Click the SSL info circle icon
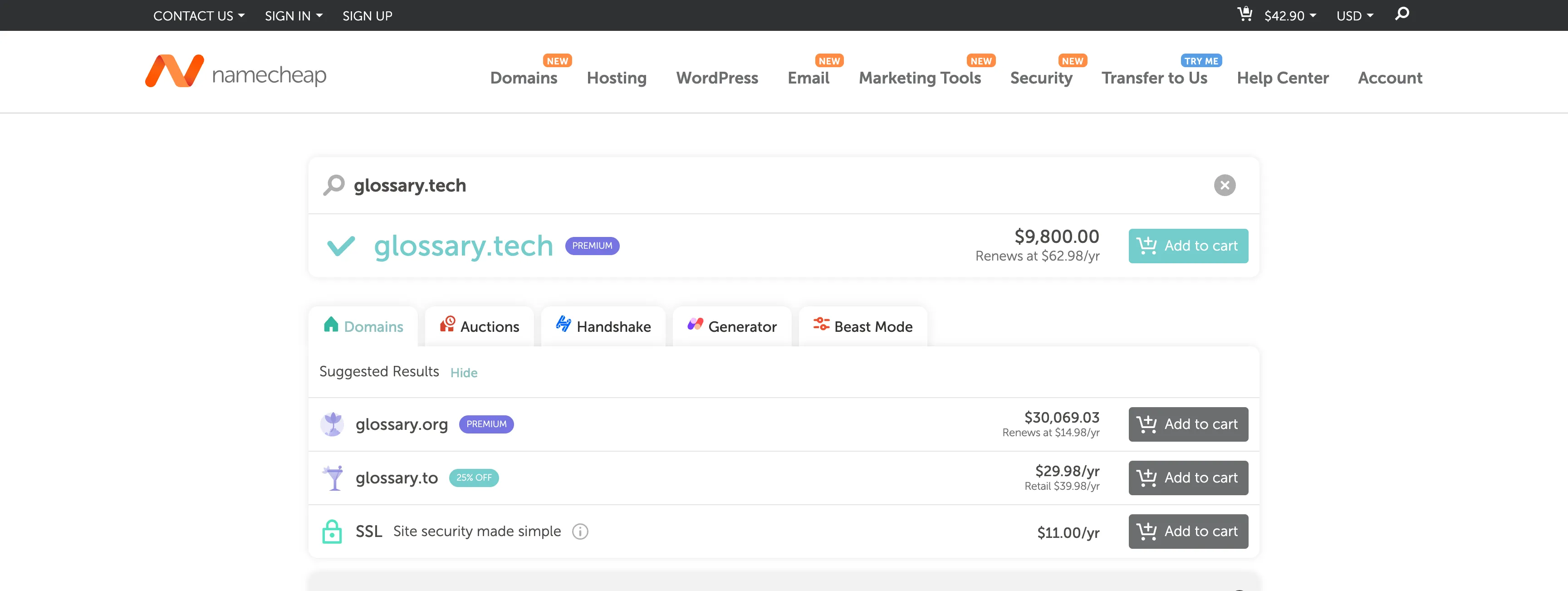The width and height of the screenshot is (1568, 591). (580, 532)
